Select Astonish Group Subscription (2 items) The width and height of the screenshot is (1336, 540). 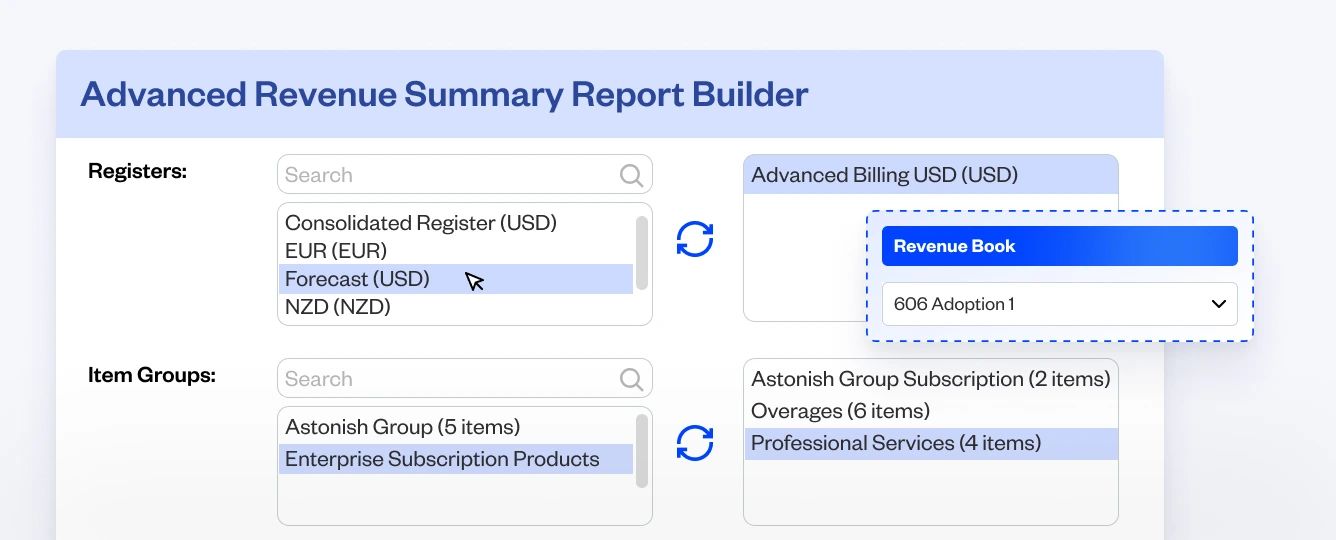pos(930,379)
